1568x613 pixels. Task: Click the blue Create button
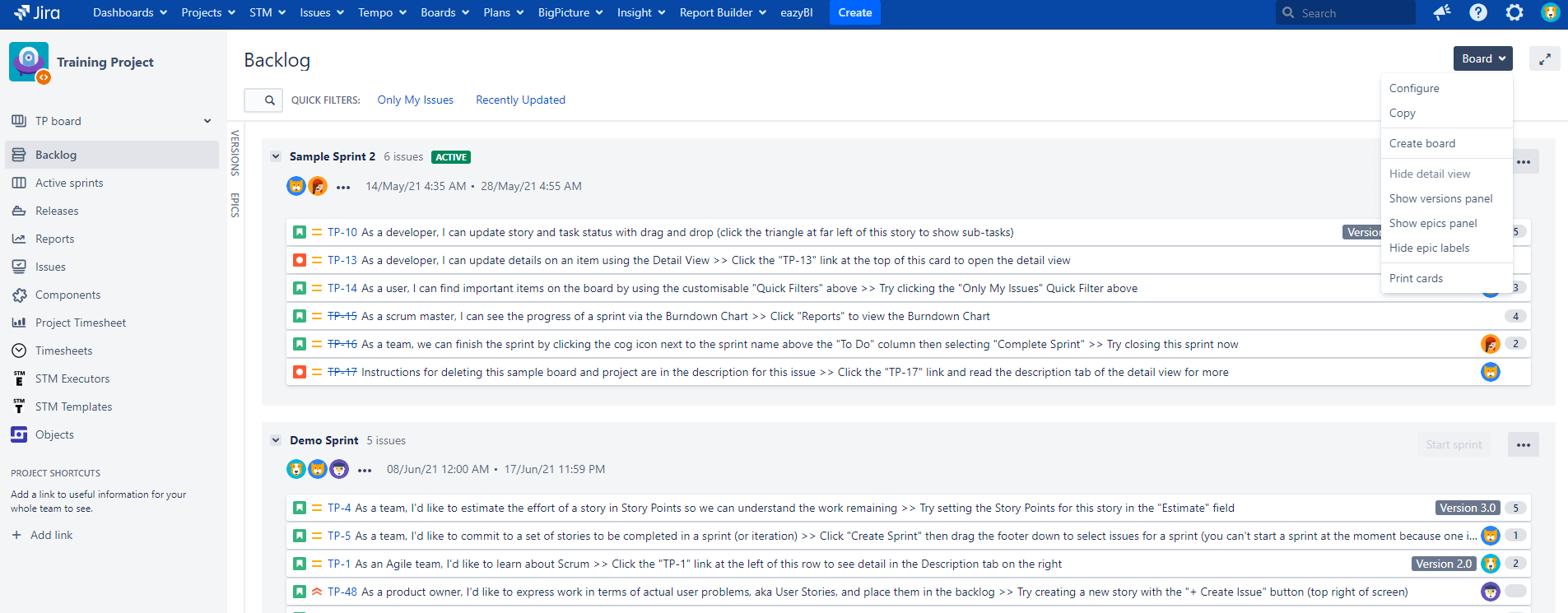[854, 12]
